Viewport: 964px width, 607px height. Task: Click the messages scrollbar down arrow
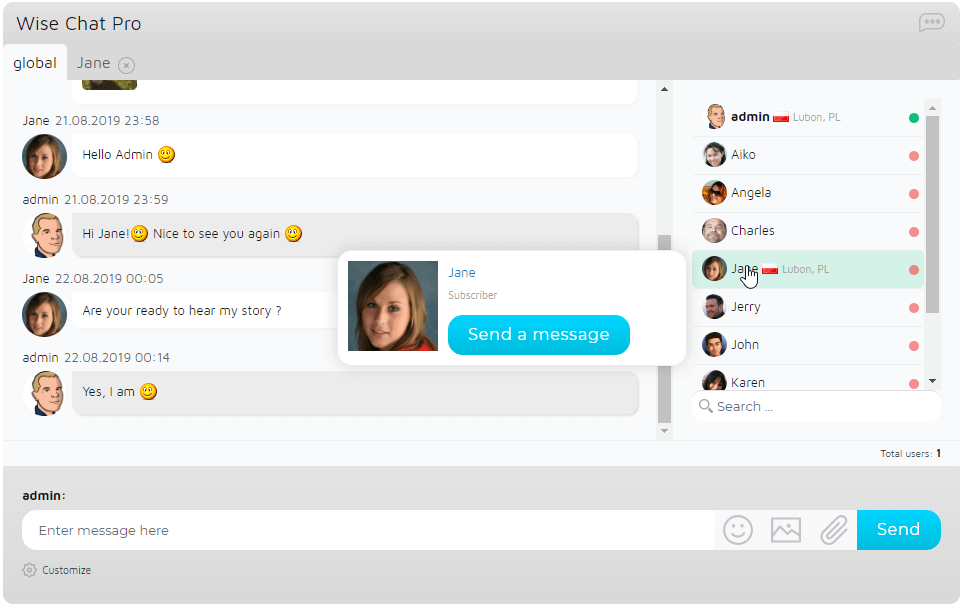(664, 431)
